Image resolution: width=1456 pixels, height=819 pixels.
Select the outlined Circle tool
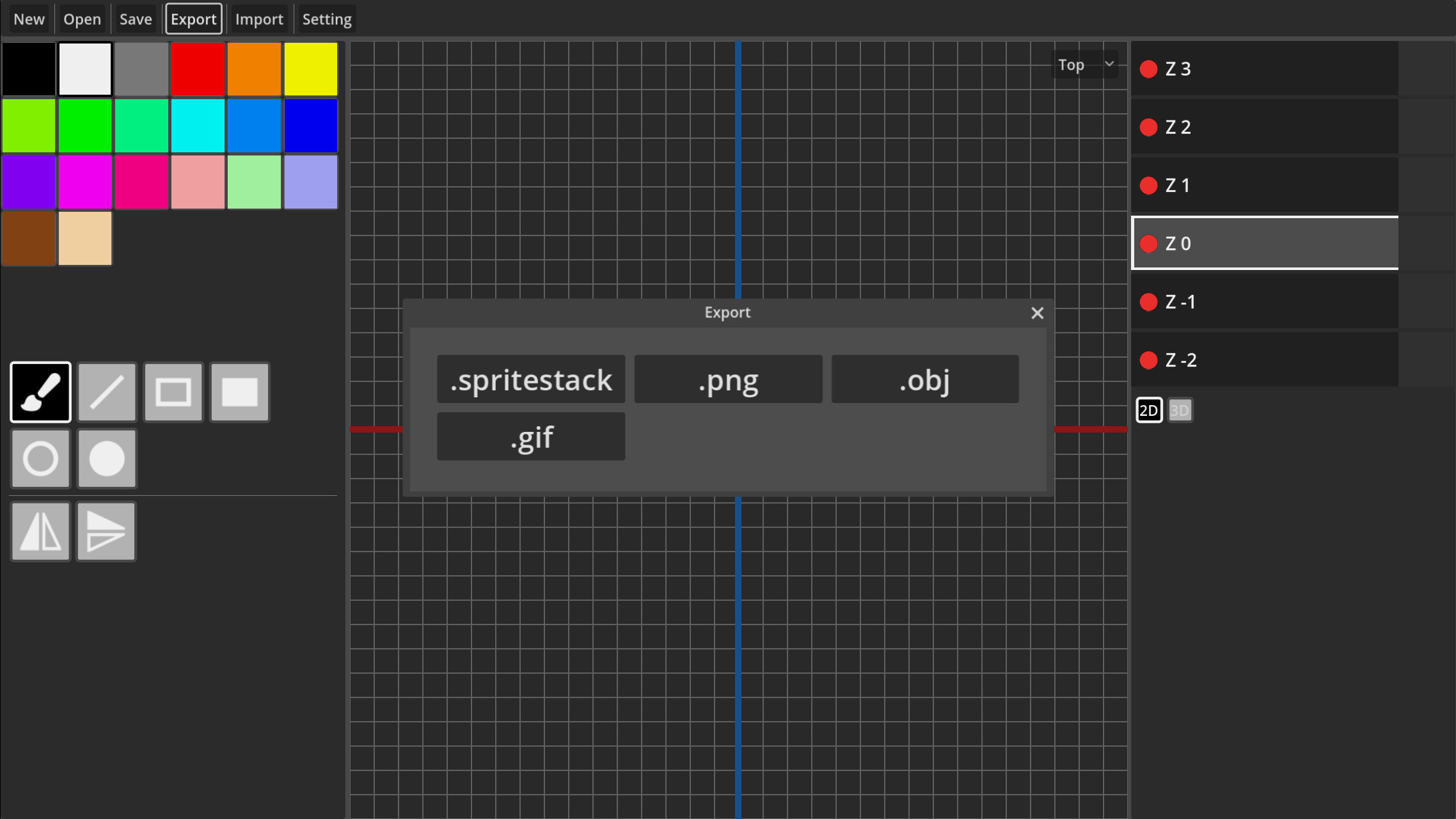[x=40, y=459]
